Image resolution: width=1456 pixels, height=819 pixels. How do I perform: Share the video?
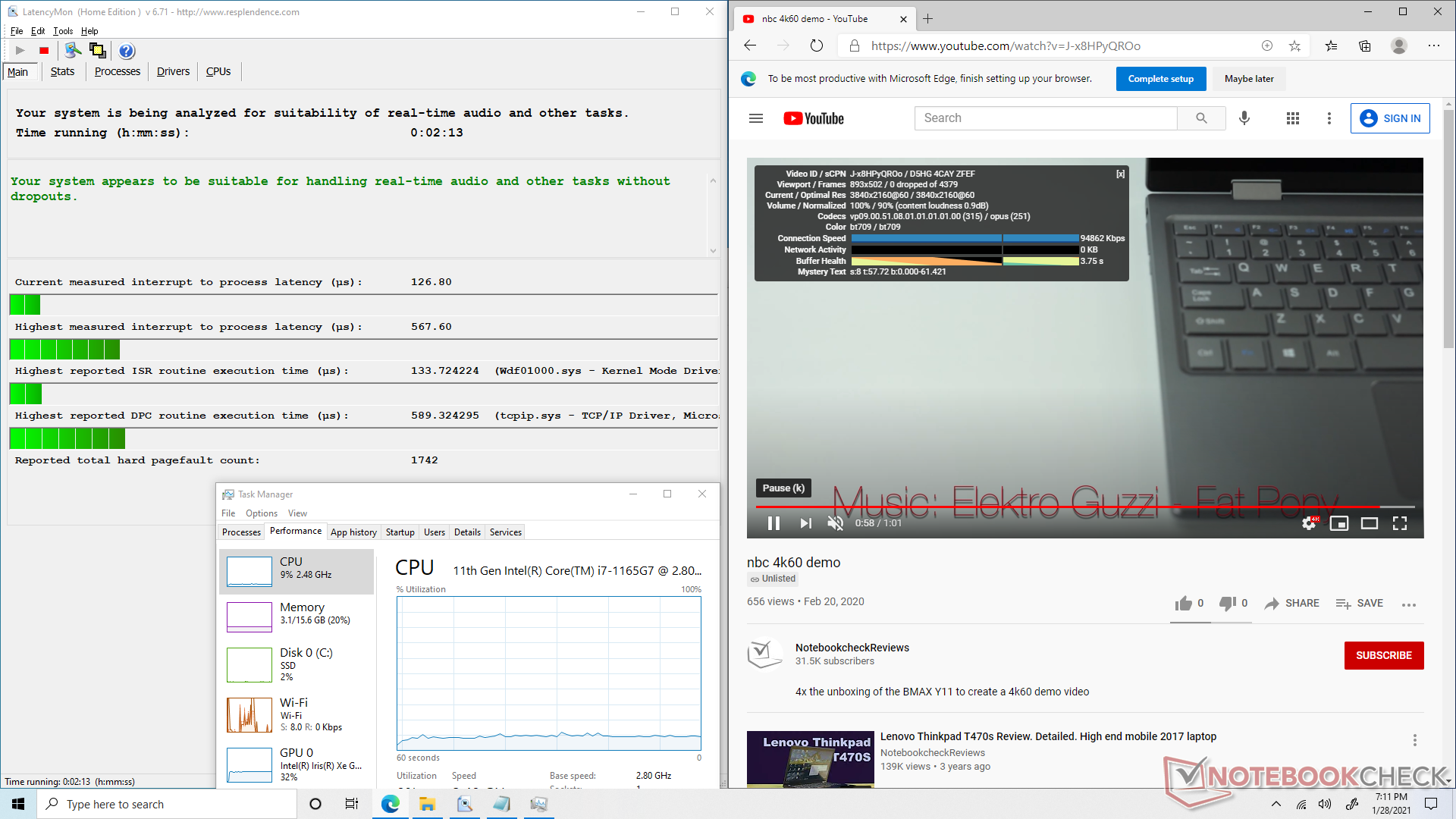click(1292, 604)
